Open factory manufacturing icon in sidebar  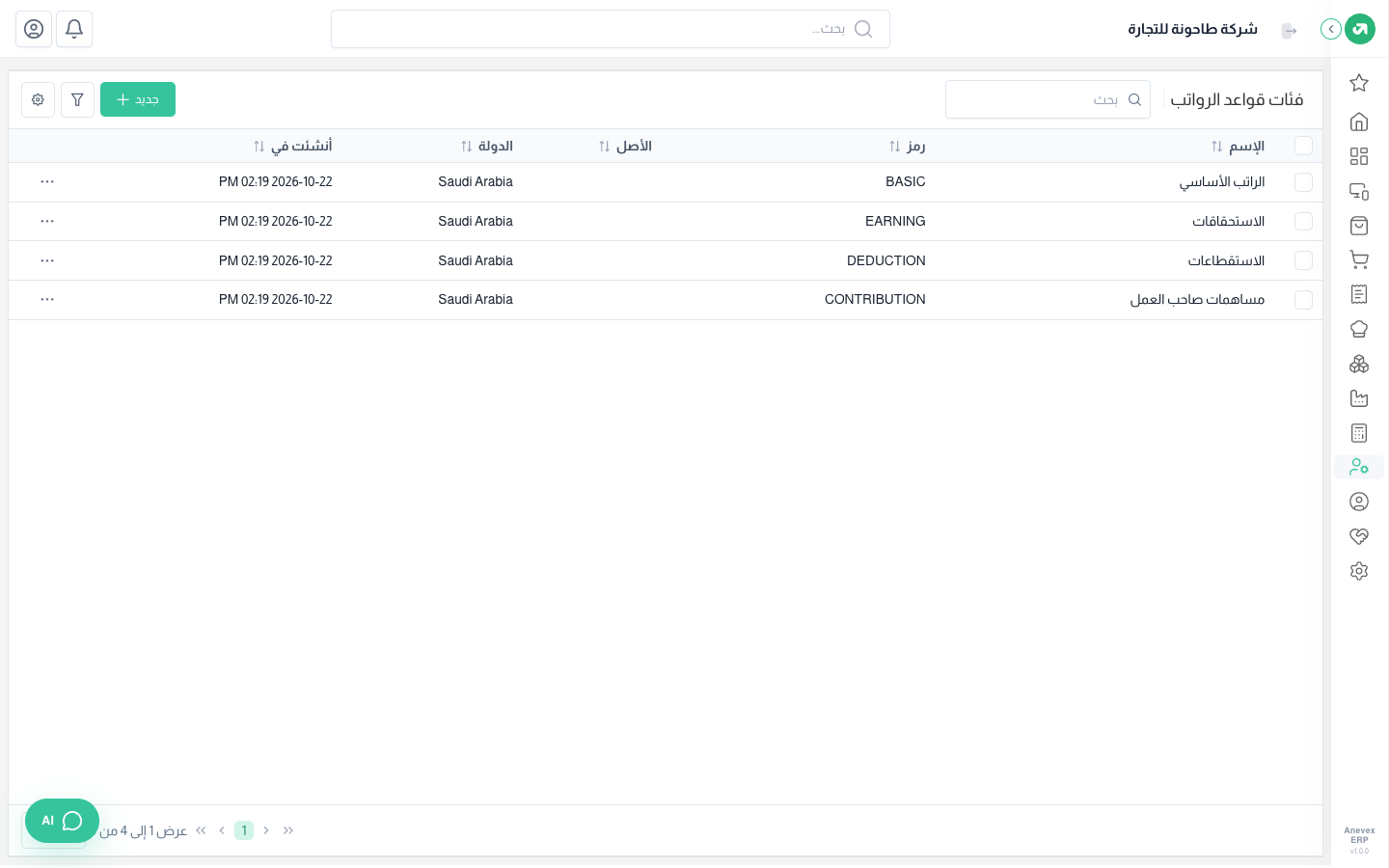coord(1359,398)
